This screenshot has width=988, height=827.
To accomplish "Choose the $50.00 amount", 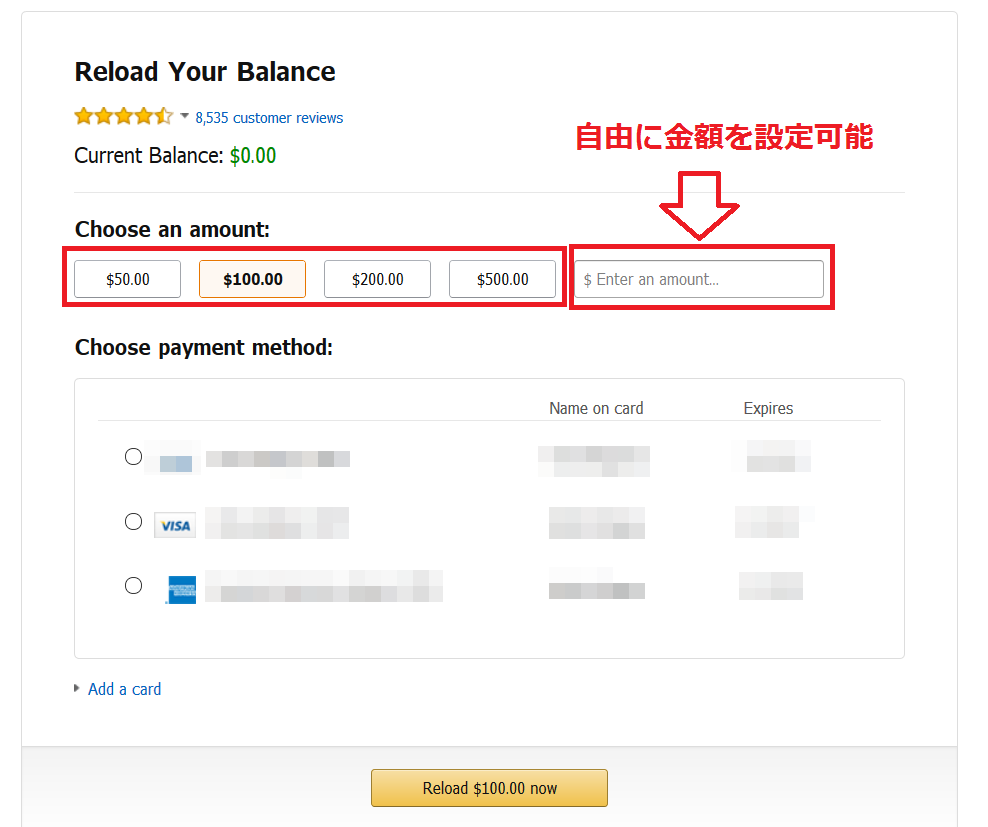I will pos(127,279).
